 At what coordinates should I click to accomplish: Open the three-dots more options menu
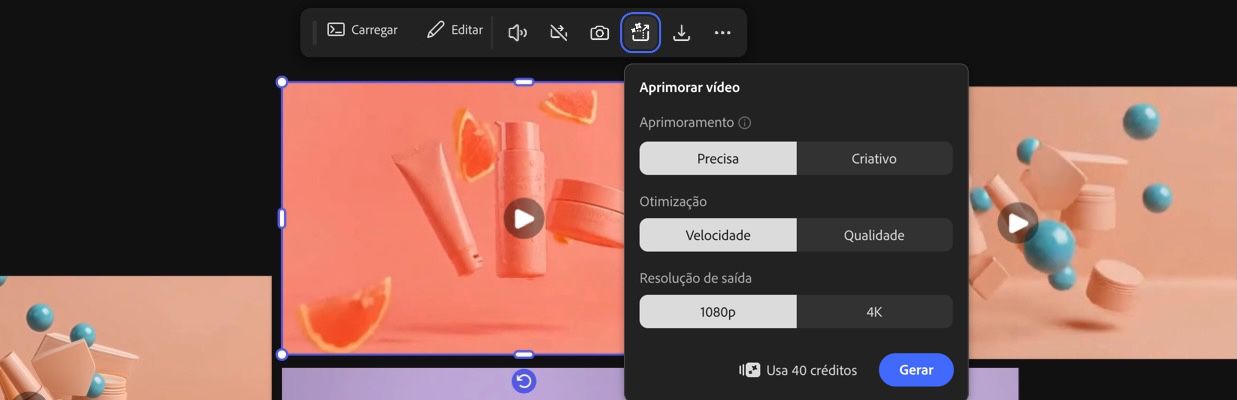tap(722, 33)
